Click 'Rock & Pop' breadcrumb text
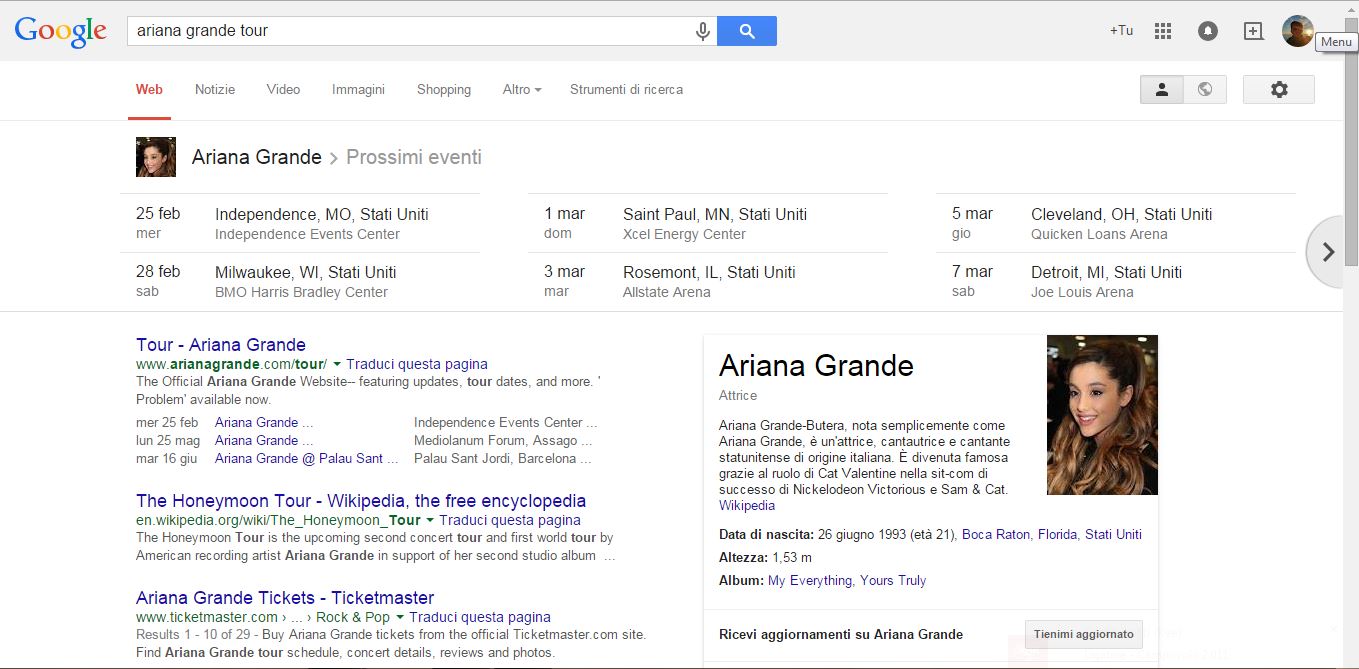The height and width of the screenshot is (669, 1359). (353, 617)
